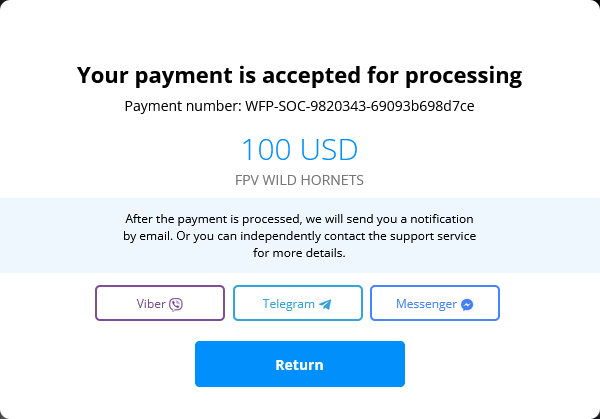600x419 pixels.
Task: Click the "After the payment is processed" line
Action: click(299, 218)
